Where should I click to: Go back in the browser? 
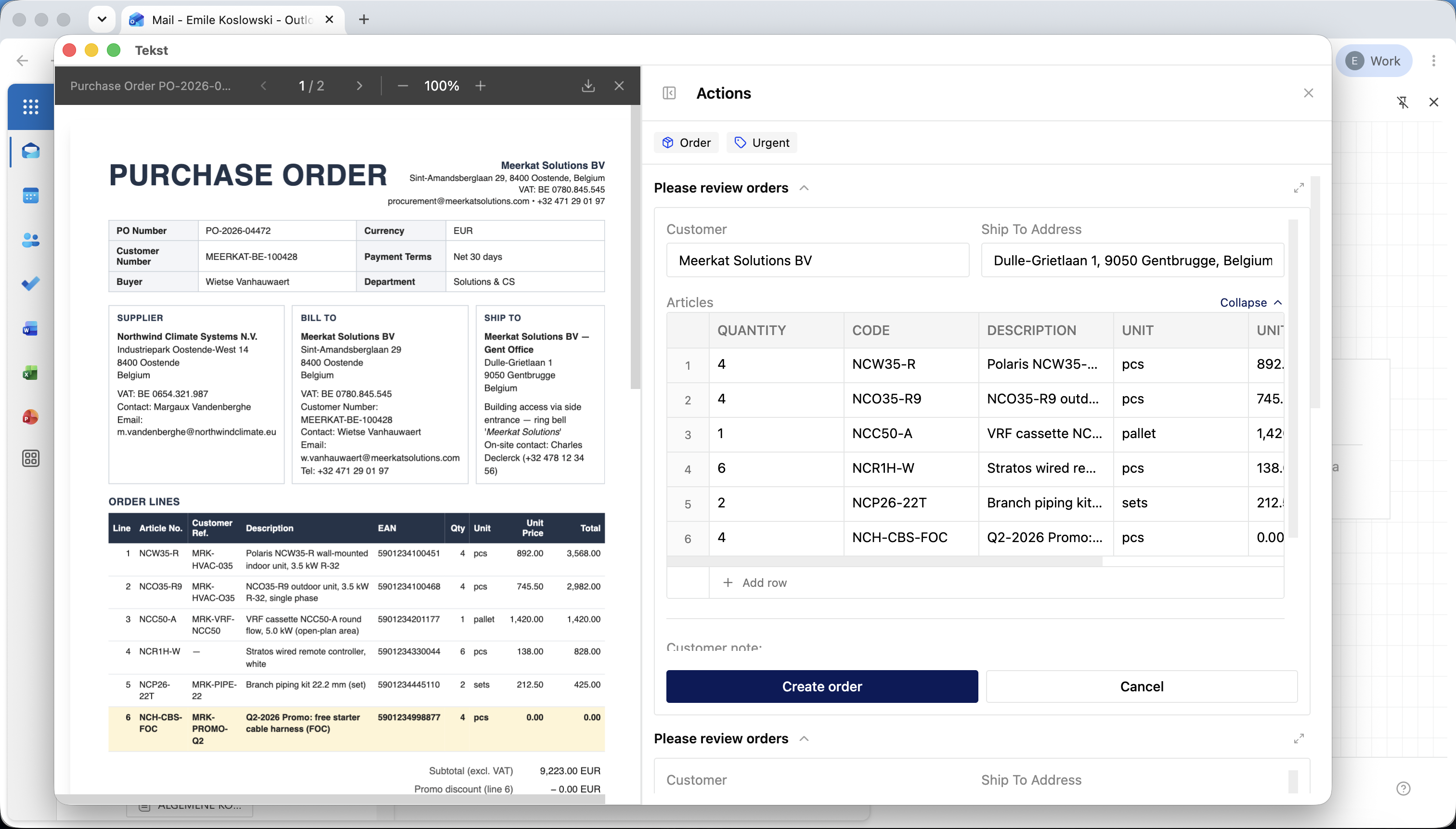(22, 61)
